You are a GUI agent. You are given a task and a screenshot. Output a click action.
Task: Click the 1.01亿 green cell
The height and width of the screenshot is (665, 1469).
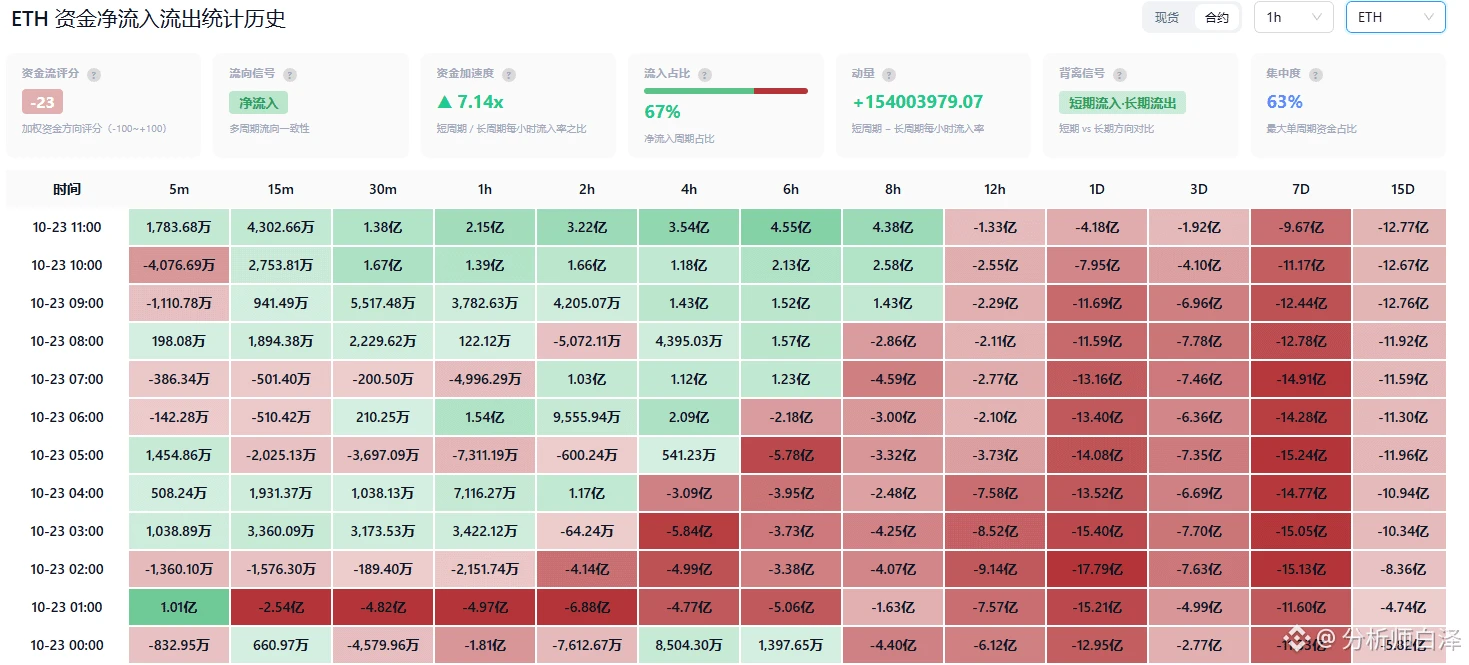[x=179, y=607]
